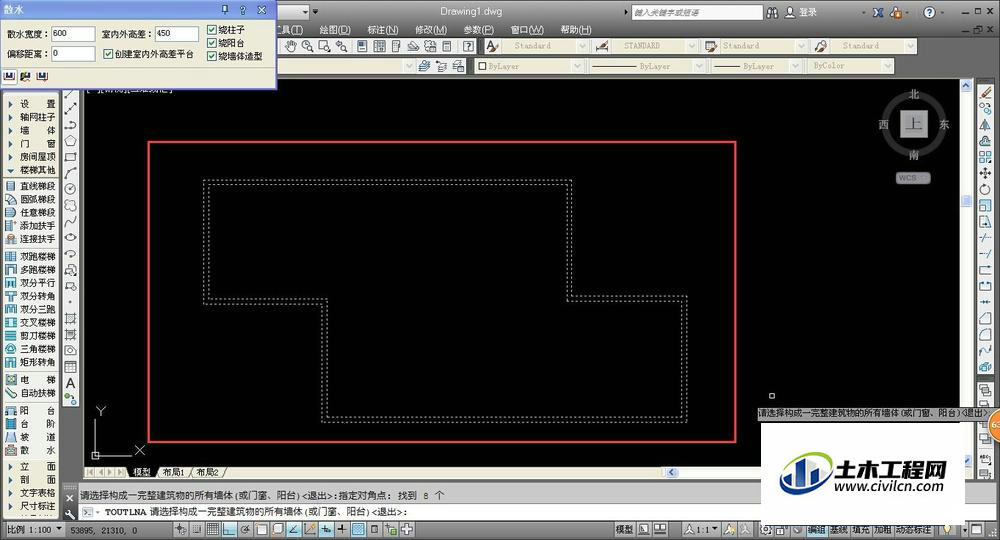Select the 添加扶手 add handrail tool

[x=30, y=226]
